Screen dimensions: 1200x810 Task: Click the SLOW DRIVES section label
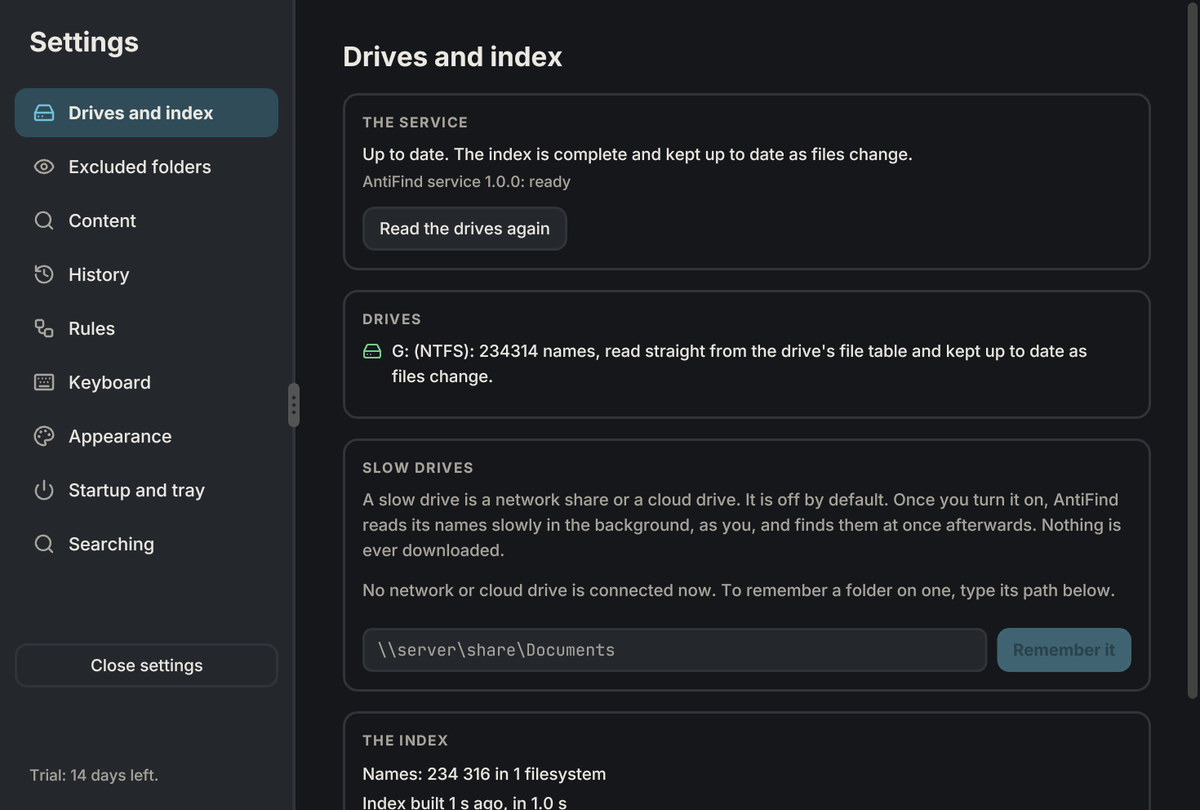point(418,468)
